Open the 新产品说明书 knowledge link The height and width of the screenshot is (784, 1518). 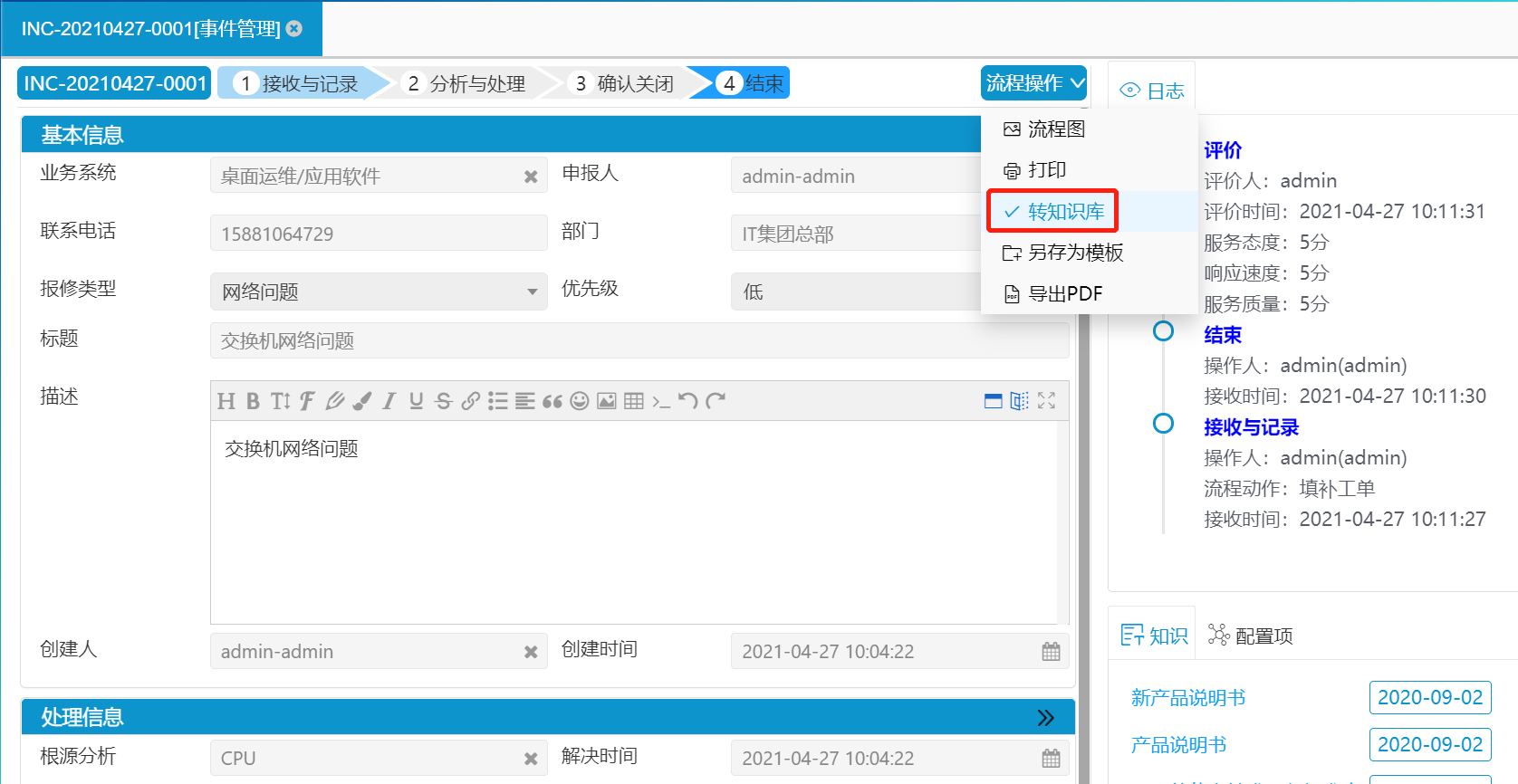pyautogui.click(x=1187, y=698)
